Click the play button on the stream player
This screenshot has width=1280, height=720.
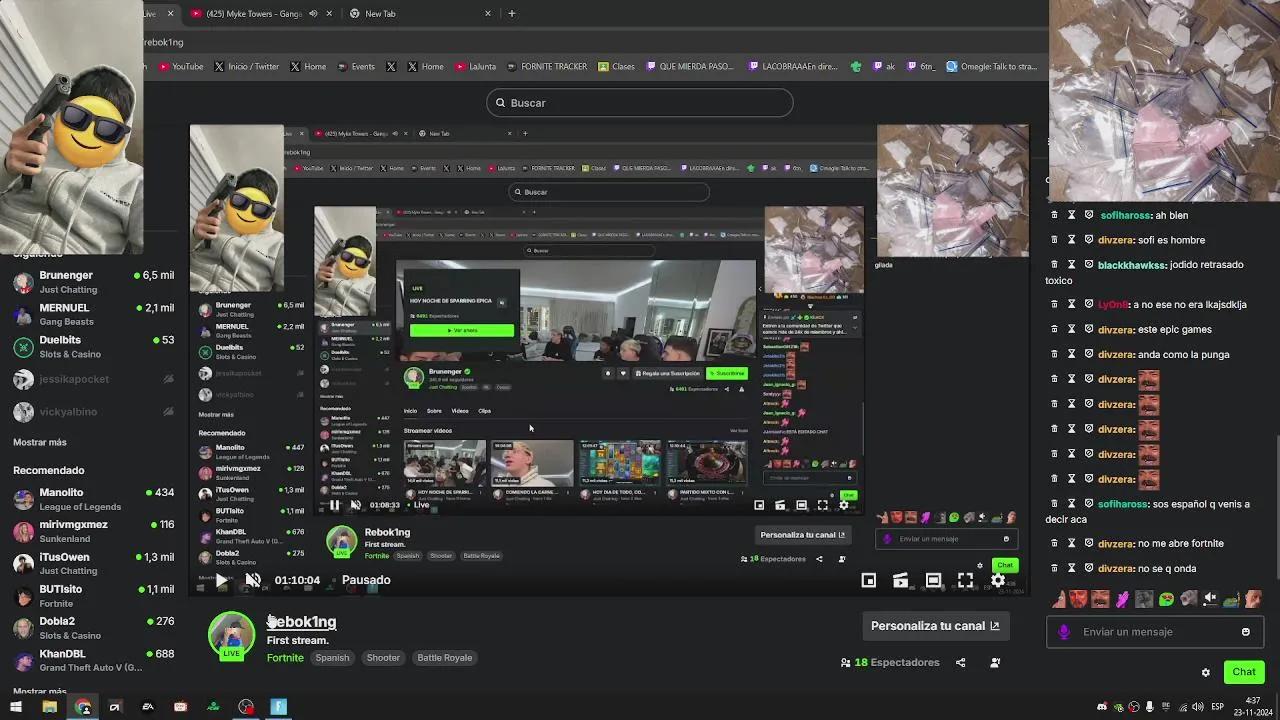pos(221,580)
